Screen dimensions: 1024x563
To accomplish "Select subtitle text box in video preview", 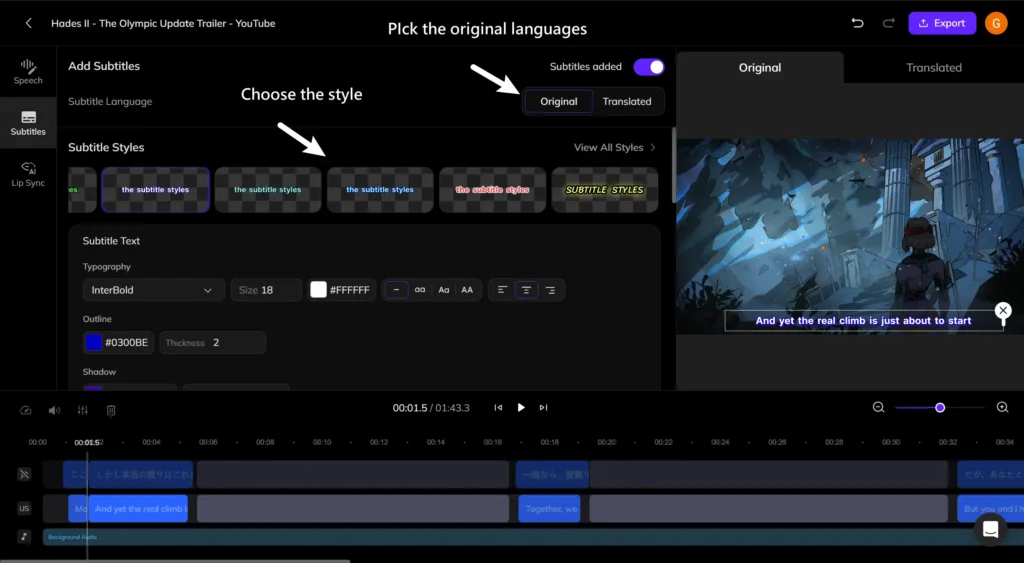I will coord(863,321).
